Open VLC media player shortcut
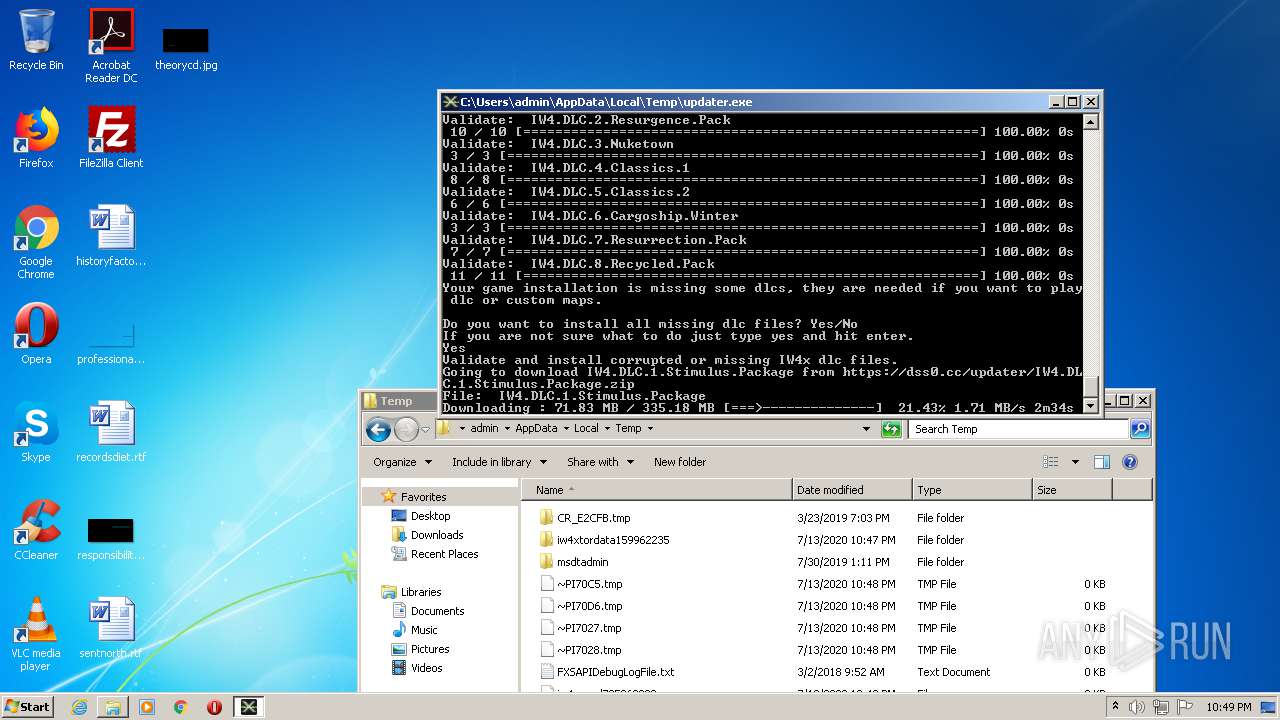The image size is (1280, 720). tap(36, 635)
